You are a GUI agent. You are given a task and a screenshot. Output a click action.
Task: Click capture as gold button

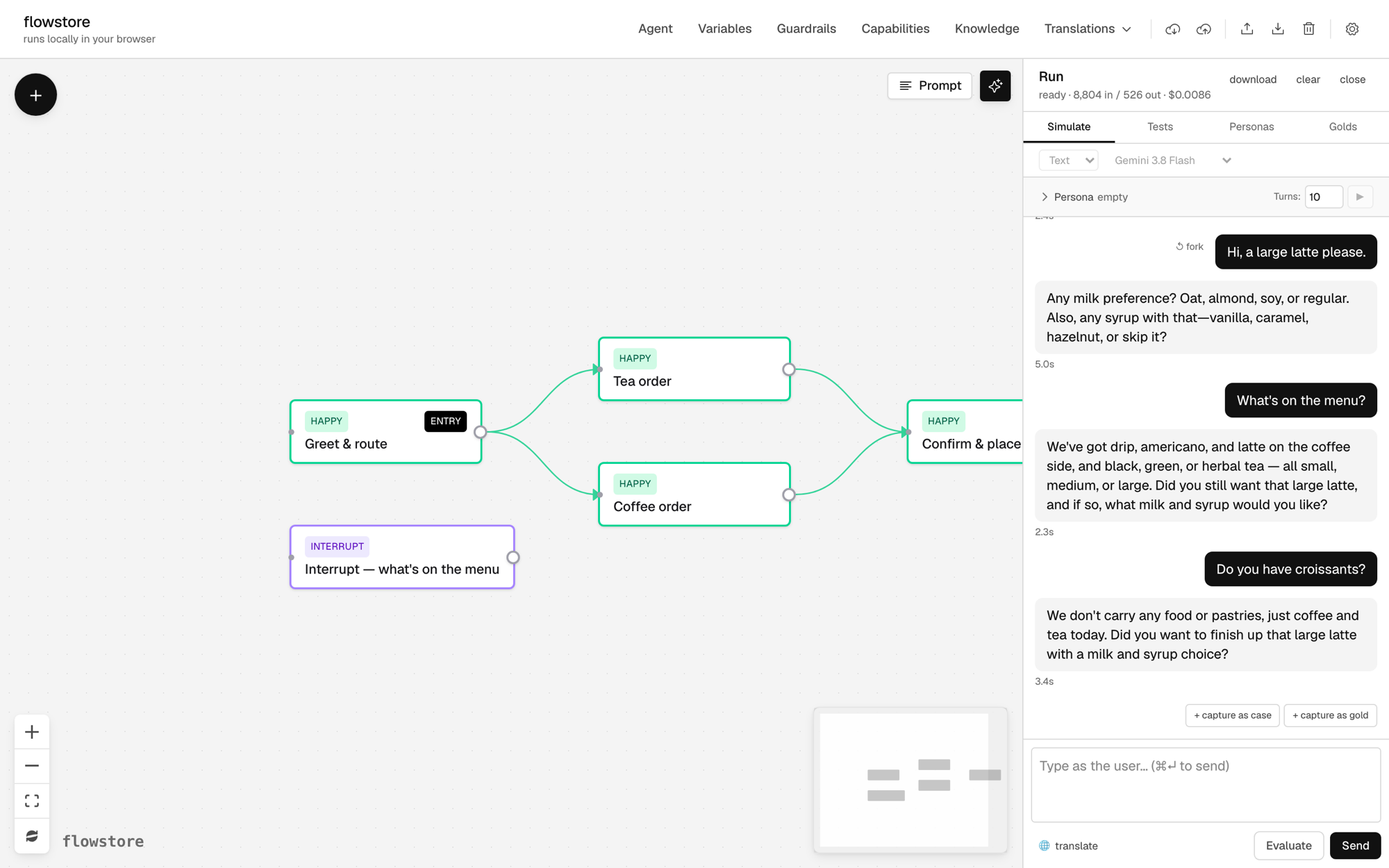coord(1330,715)
